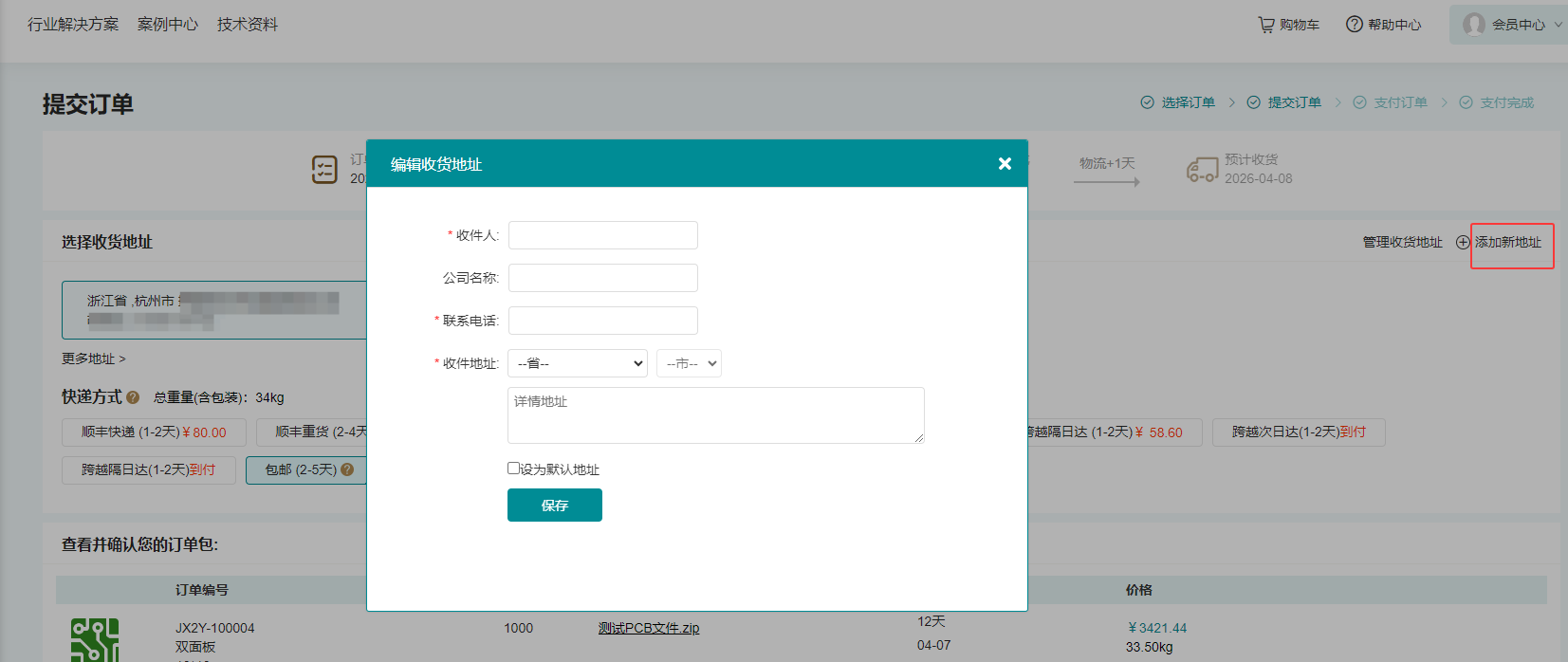Open the city dropdown selector

(x=689, y=363)
